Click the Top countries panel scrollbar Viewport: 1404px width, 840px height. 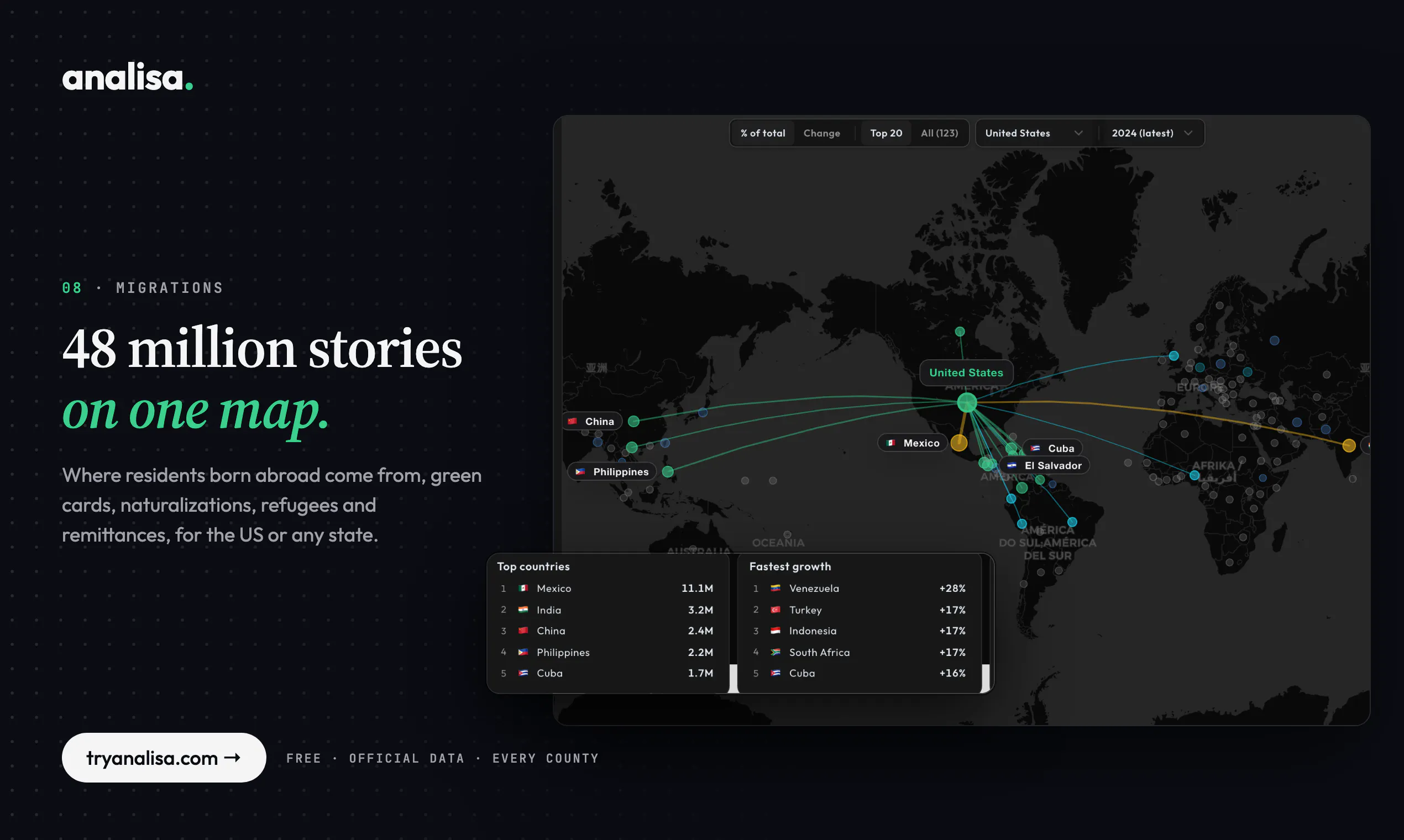[x=733, y=678]
